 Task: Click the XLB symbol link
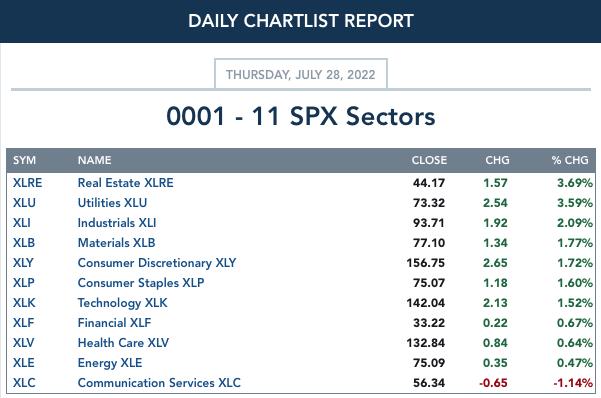coord(24,243)
